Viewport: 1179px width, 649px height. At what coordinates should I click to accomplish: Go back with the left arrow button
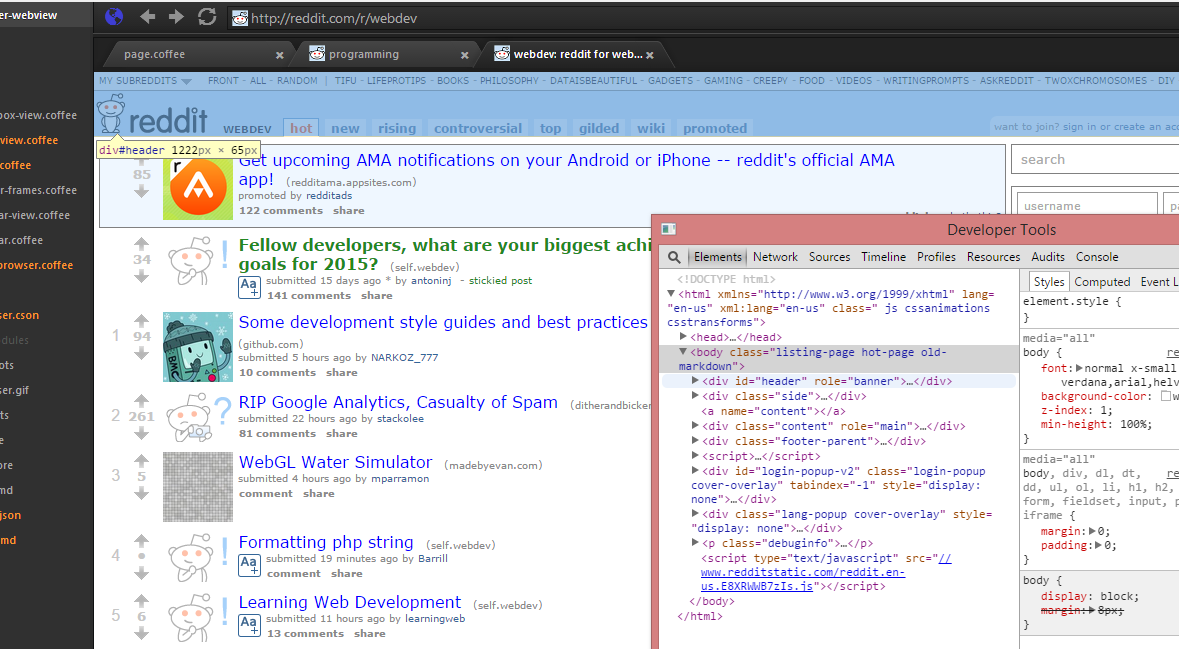pos(147,17)
